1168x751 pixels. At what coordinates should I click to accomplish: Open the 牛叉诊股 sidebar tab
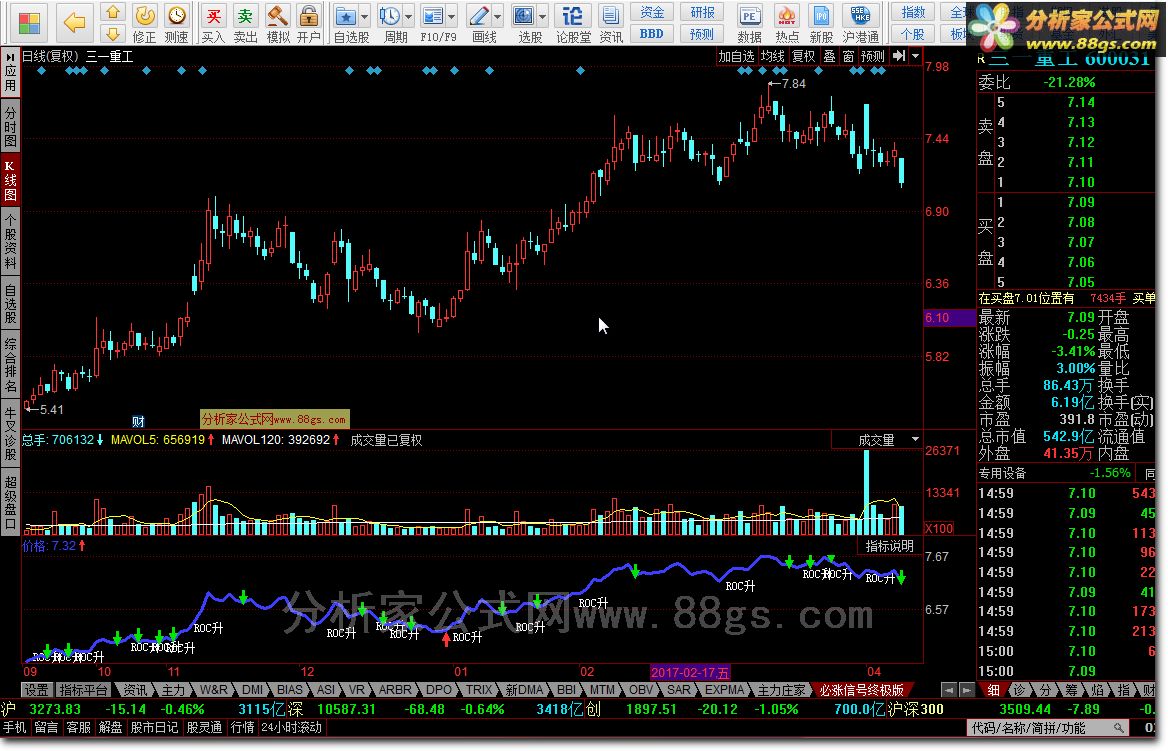pos(10,434)
